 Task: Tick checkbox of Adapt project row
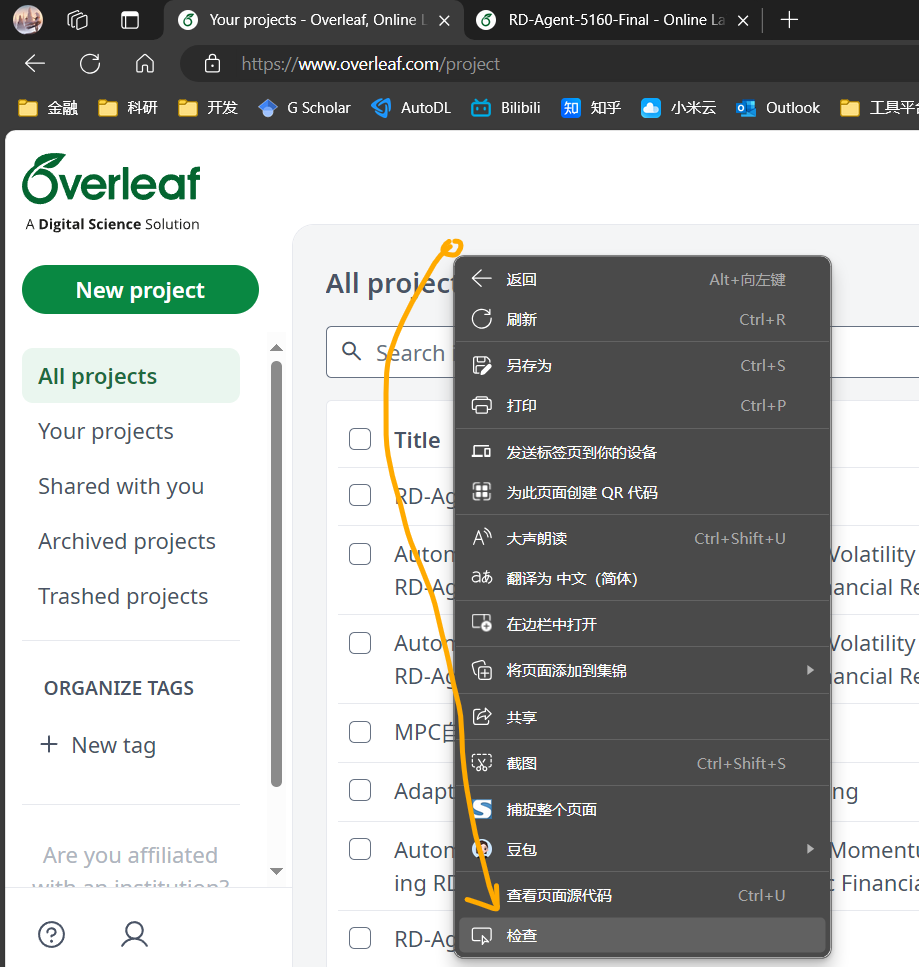coord(360,790)
